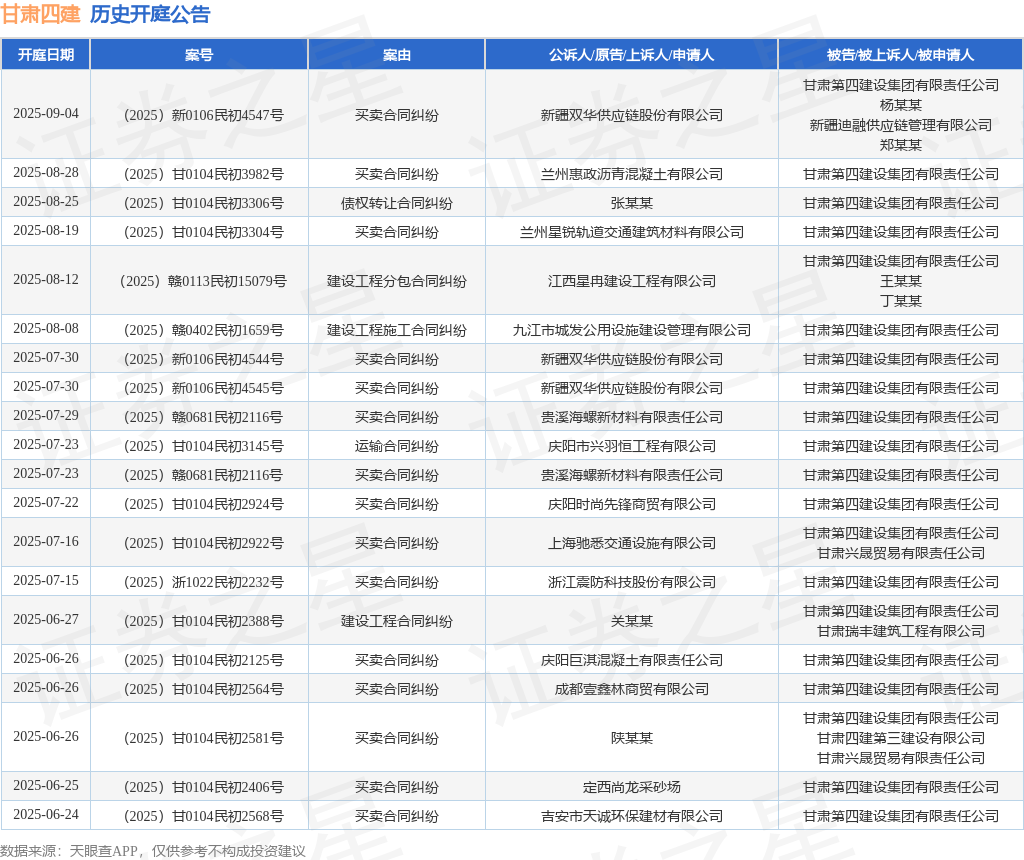Click plaintiff 张某某
1024x860 pixels.
click(x=632, y=203)
